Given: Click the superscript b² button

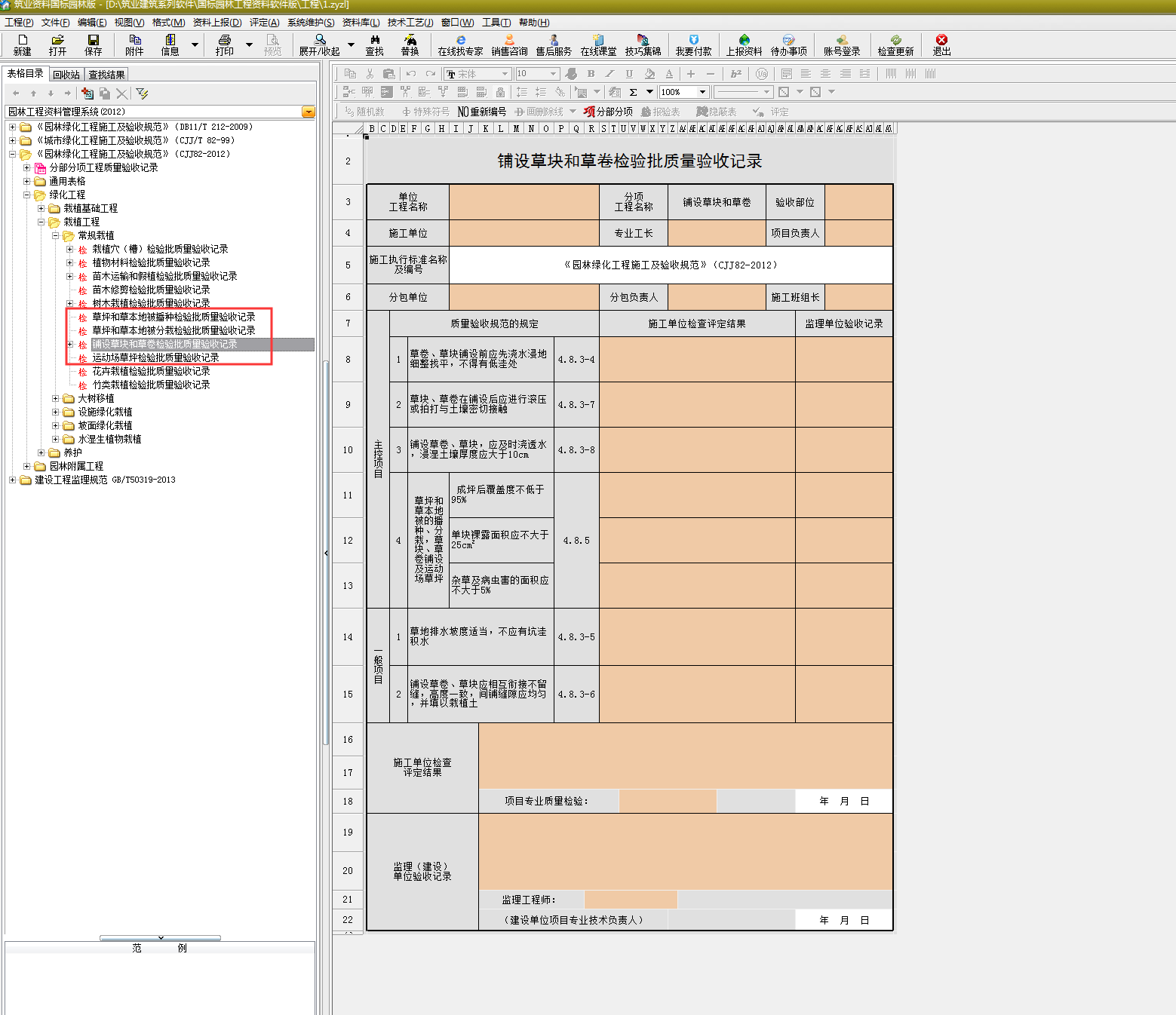Looking at the screenshot, I should pyautogui.click(x=736, y=74).
